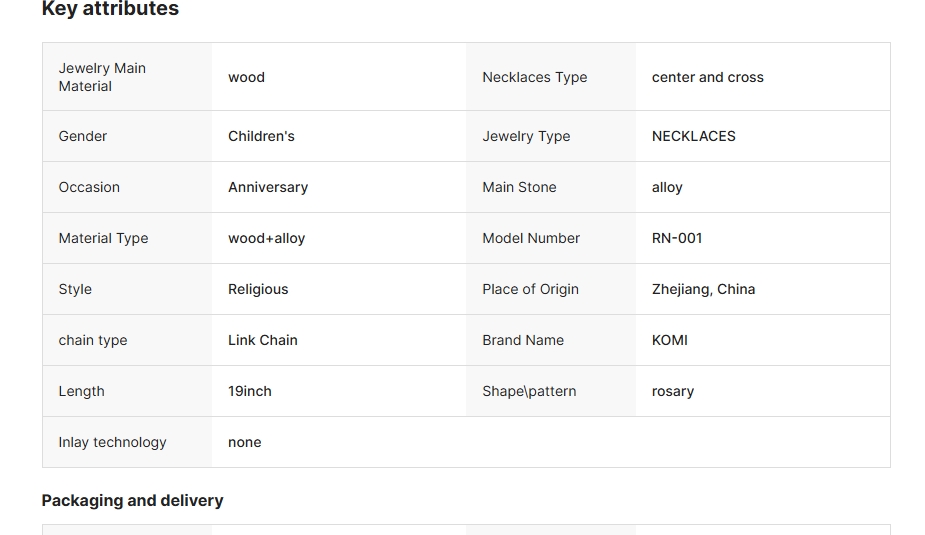Screen dimensions: 925x535
Task: Click the 'Zhejiang, China' origin value
Action: [703, 289]
